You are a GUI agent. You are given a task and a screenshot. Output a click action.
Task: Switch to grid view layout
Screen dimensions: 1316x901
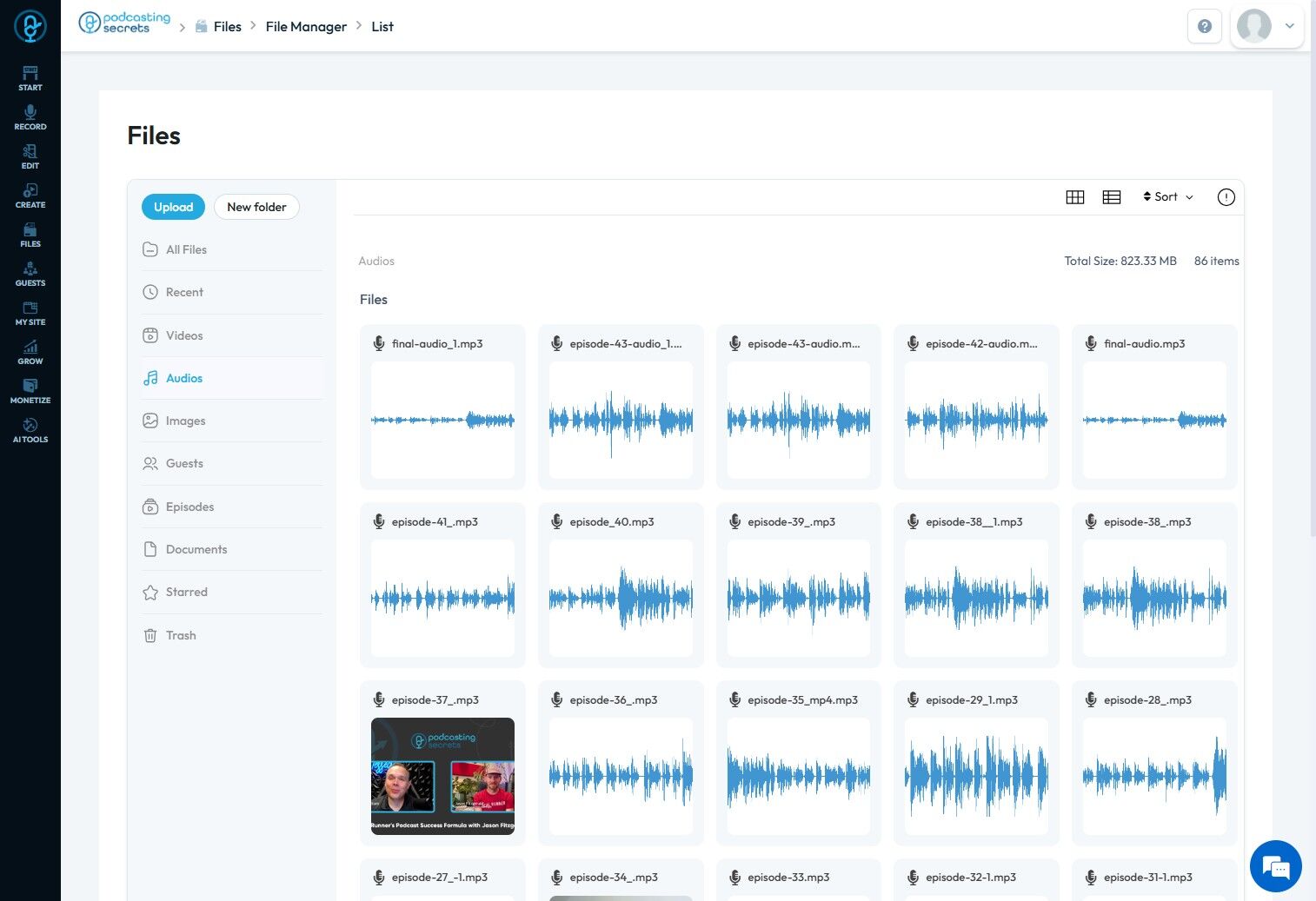tap(1075, 197)
